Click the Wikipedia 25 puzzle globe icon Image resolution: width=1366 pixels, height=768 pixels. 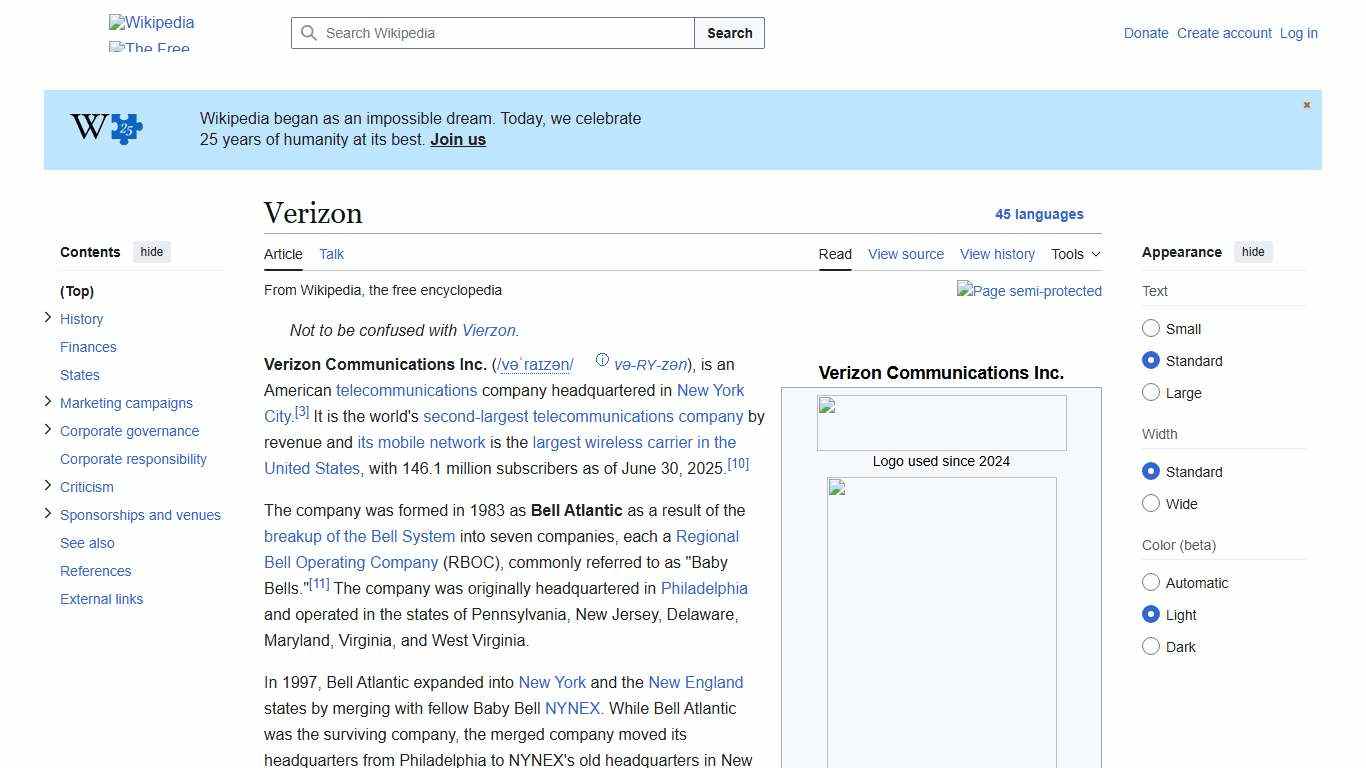[x=103, y=128]
